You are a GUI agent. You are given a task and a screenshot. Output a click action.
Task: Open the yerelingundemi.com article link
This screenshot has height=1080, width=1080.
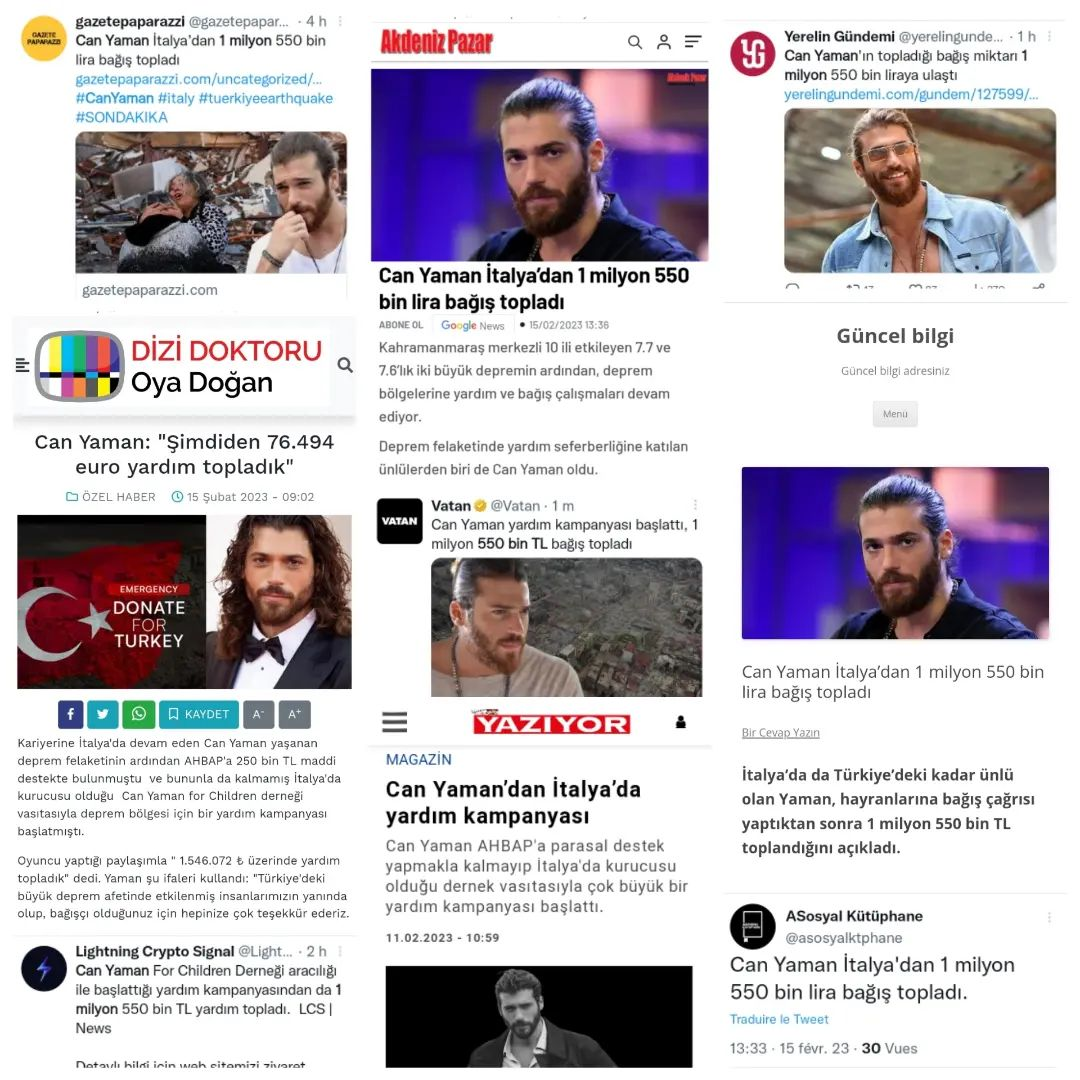(x=911, y=94)
